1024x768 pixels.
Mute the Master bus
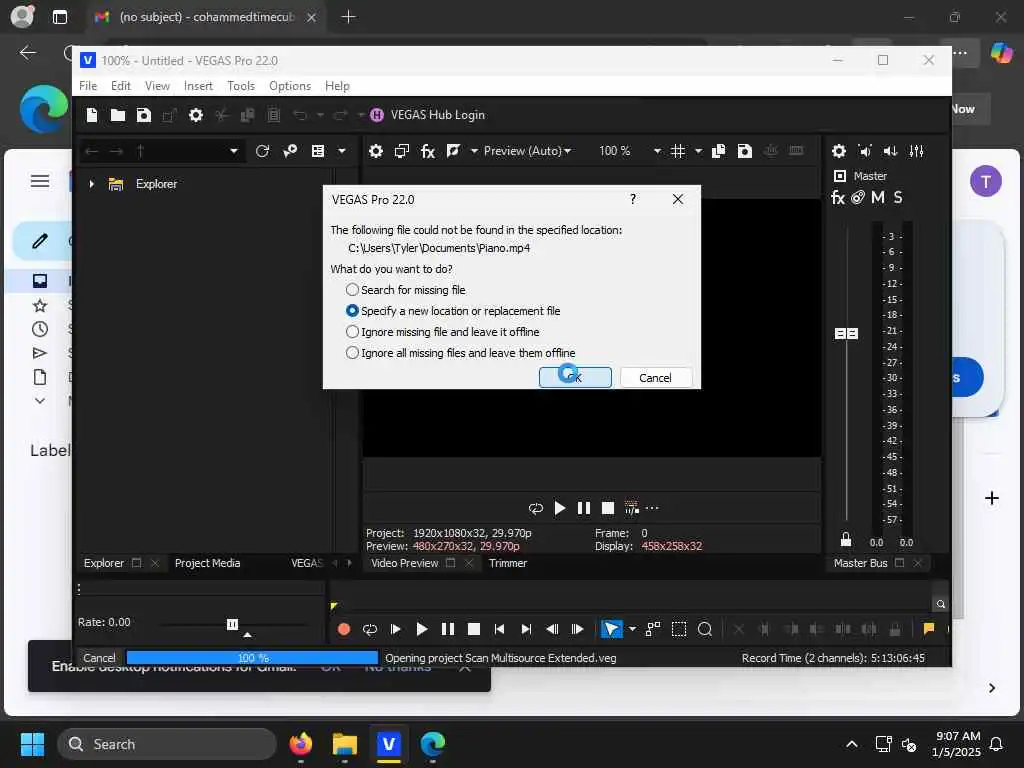click(878, 197)
